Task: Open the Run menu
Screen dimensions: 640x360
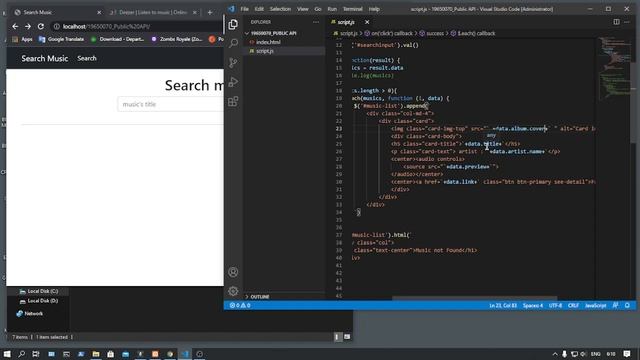Action: tap(332, 9)
